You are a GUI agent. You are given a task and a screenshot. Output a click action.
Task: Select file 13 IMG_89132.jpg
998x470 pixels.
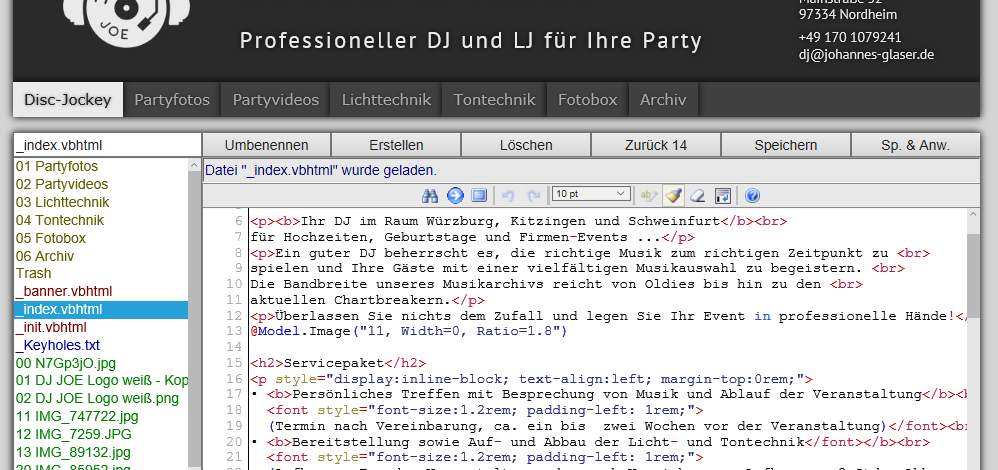tap(101, 452)
